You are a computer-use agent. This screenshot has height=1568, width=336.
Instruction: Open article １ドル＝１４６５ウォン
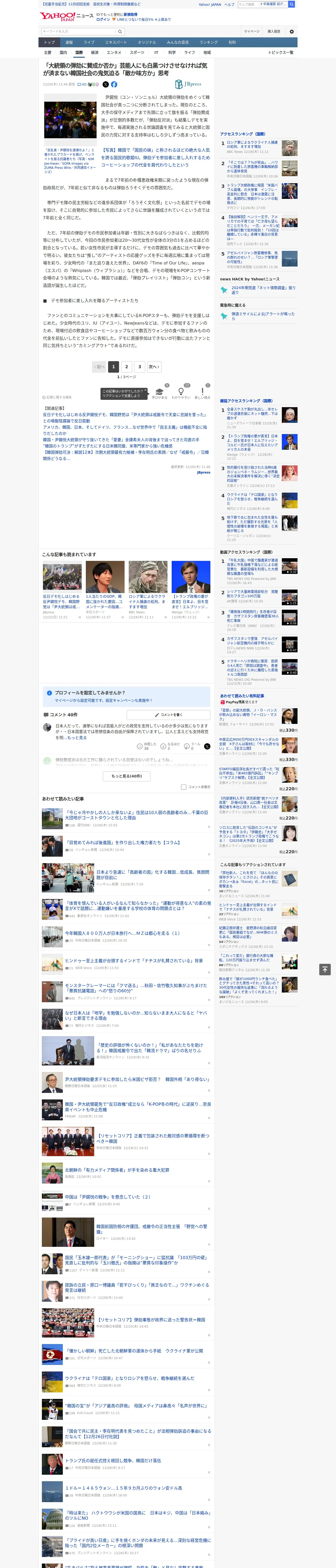tap(124, 1488)
